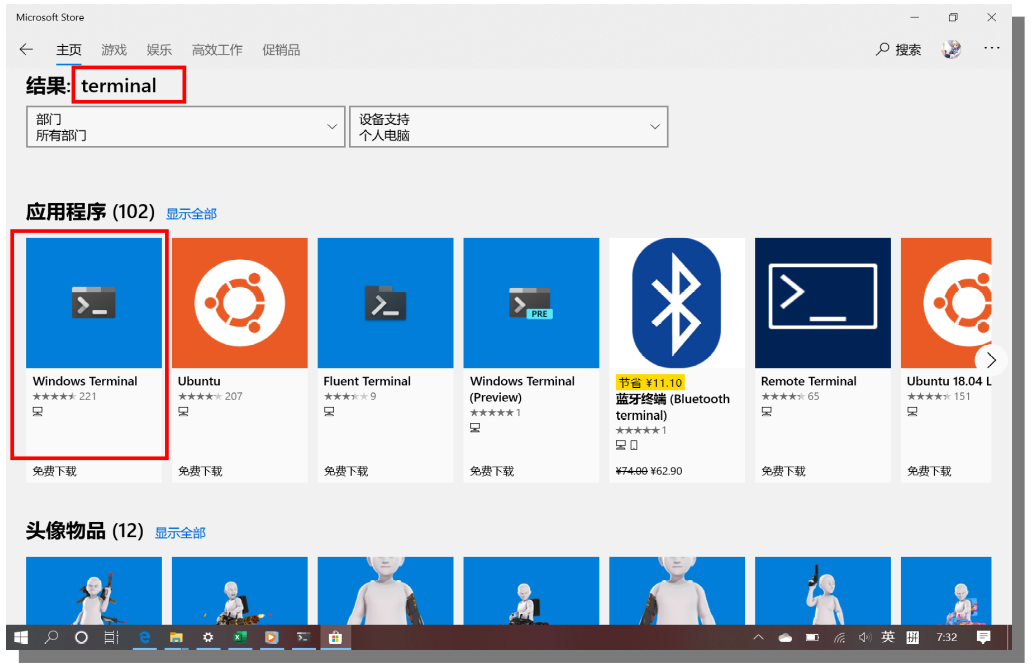Click the back arrow in Store header
Viewport: 1036px width, 667px height.
pos(26,49)
